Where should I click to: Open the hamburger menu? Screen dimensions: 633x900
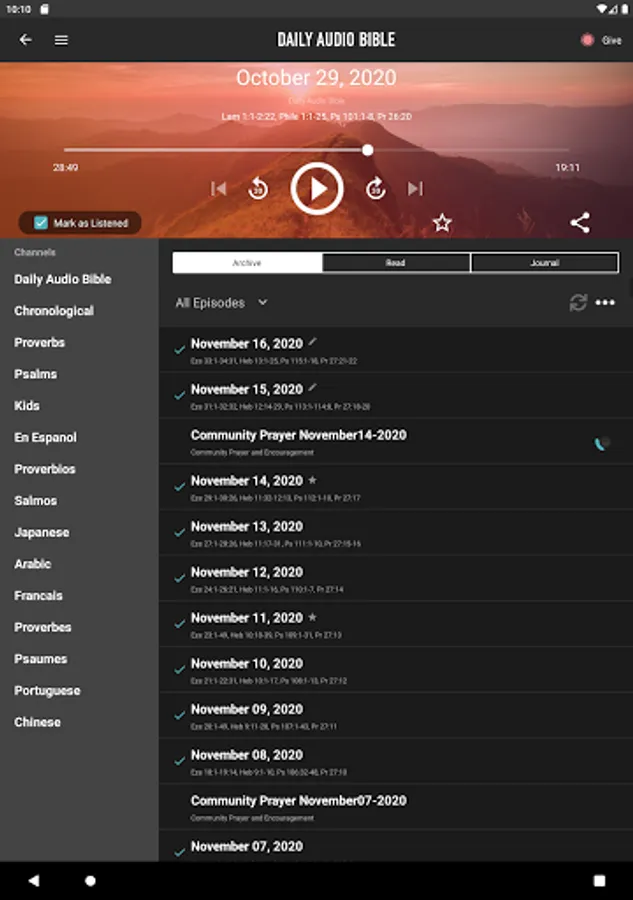coord(61,40)
